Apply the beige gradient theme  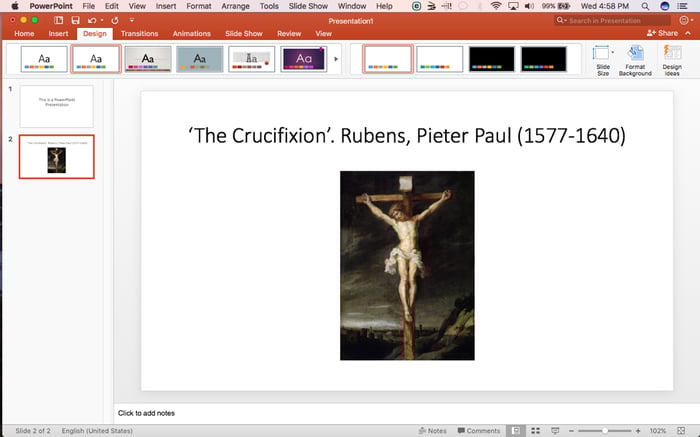point(148,59)
